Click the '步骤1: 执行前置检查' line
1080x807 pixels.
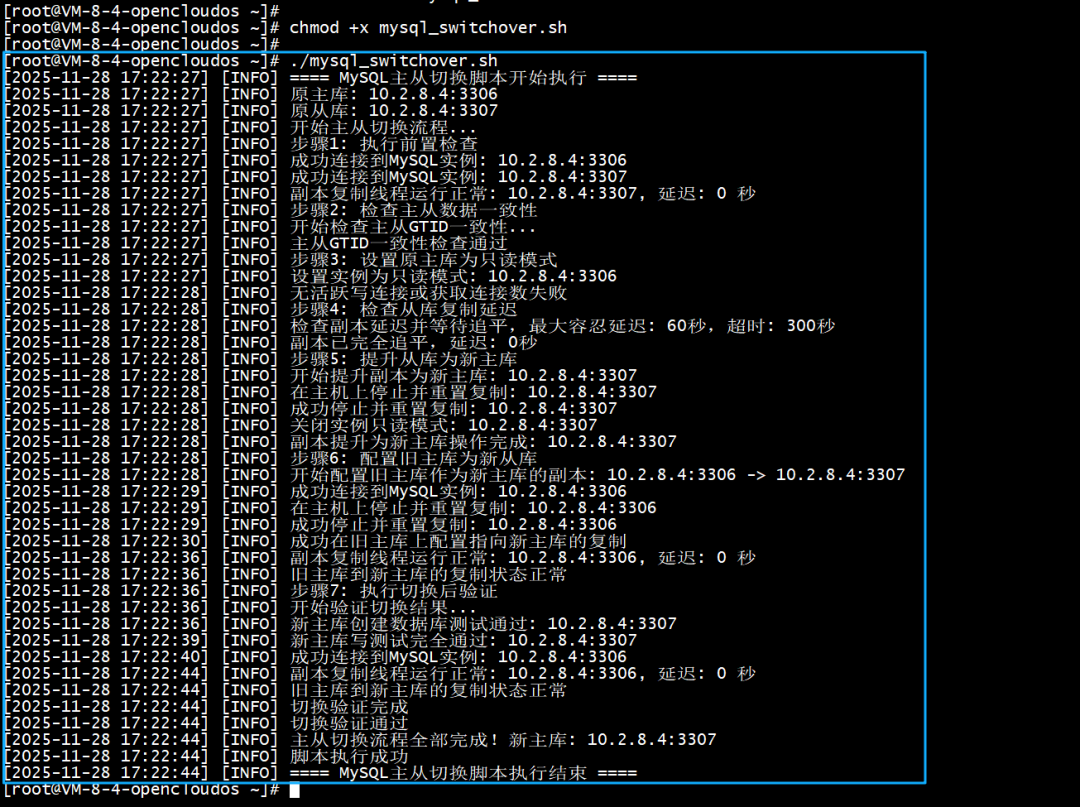point(240,143)
